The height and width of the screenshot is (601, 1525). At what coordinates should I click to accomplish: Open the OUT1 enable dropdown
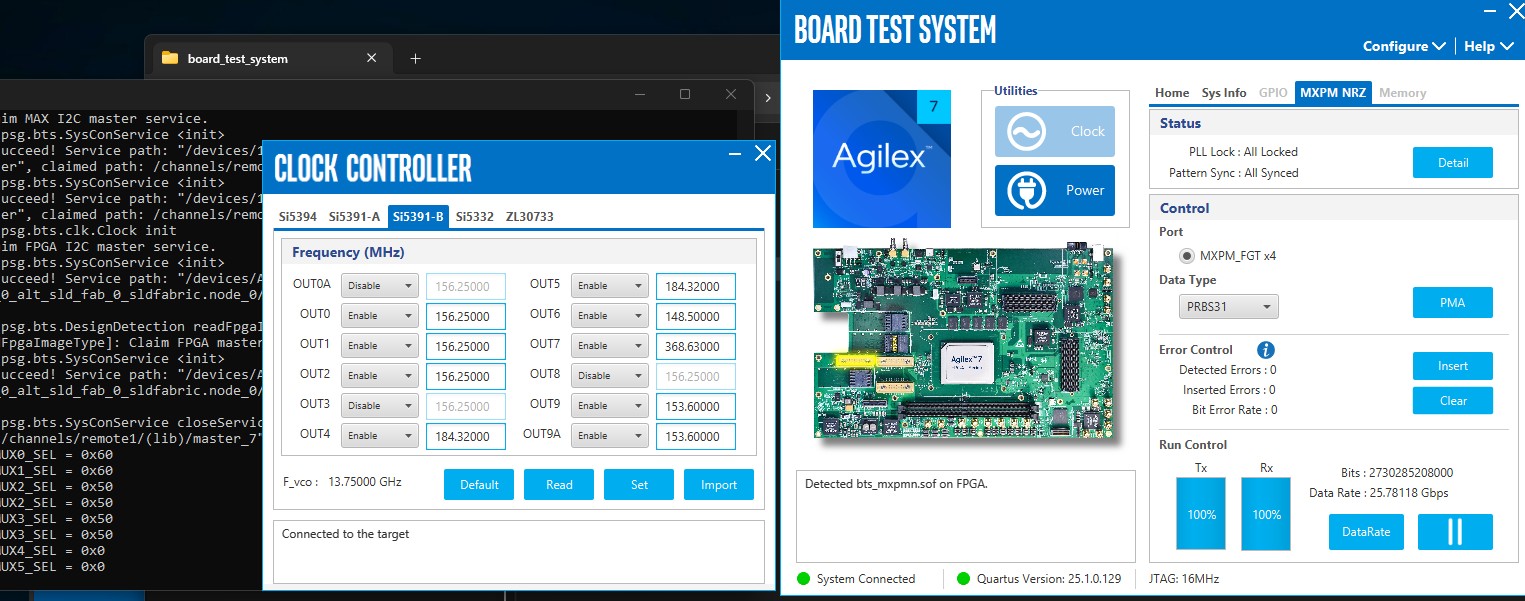click(379, 346)
